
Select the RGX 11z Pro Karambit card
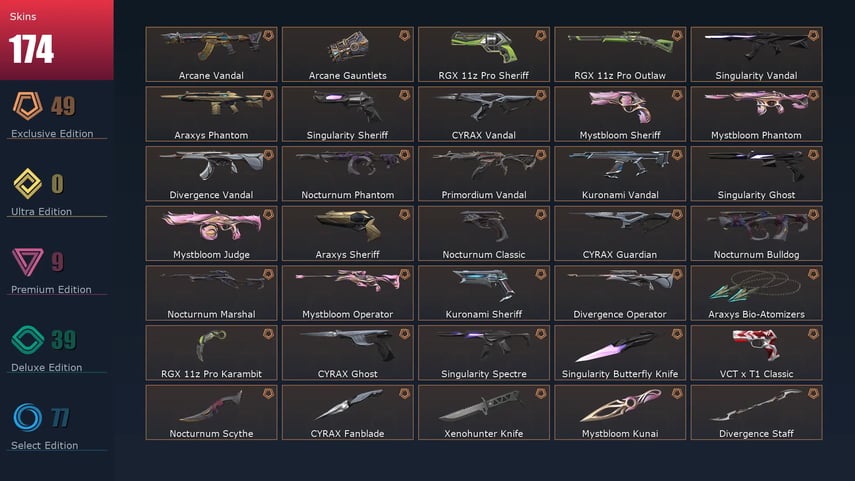[x=212, y=353]
